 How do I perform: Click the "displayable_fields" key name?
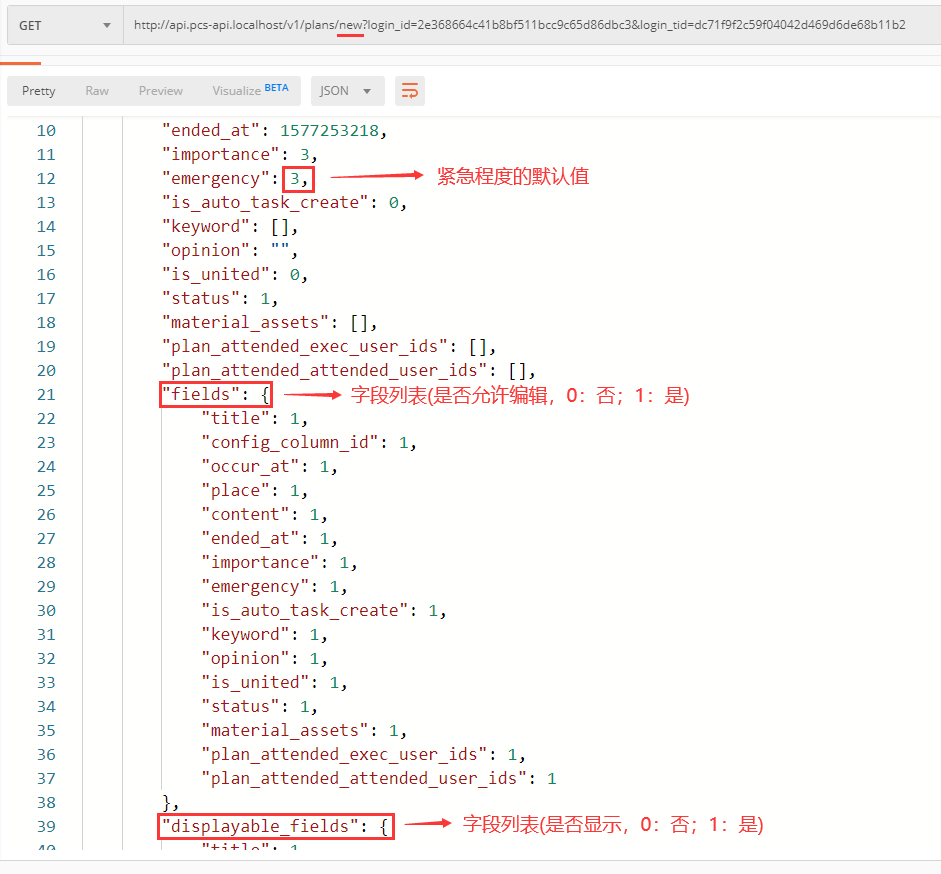pos(264,827)
